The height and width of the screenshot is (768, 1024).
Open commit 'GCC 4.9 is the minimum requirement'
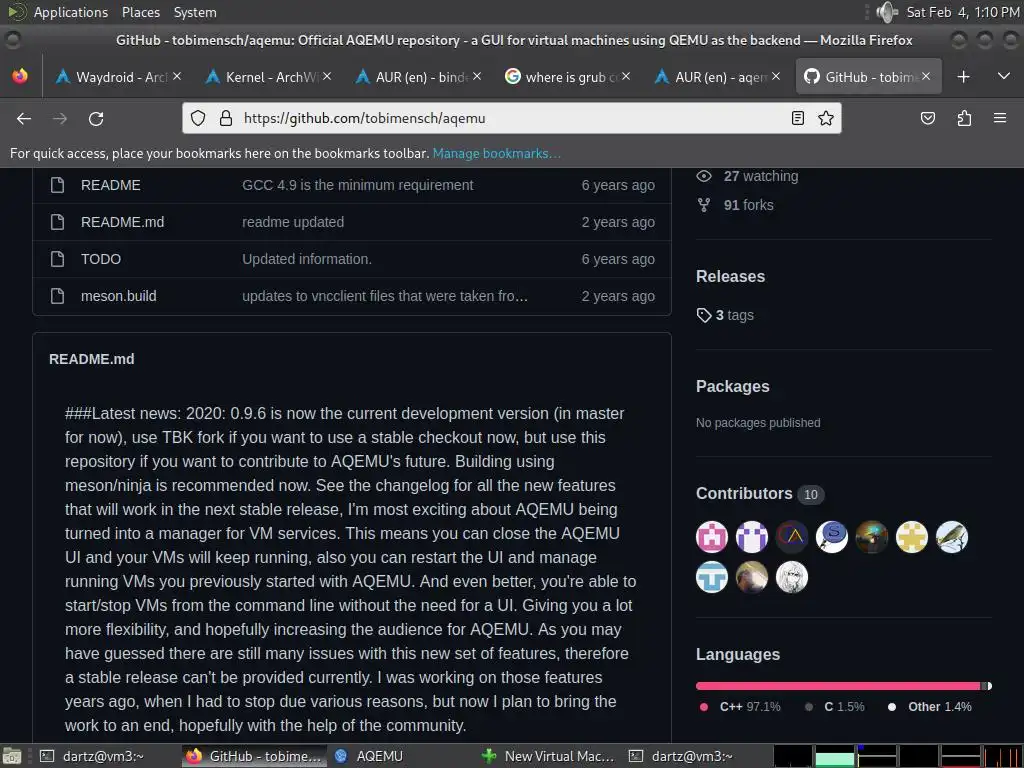pyautogui.click(x=357, y=185)
